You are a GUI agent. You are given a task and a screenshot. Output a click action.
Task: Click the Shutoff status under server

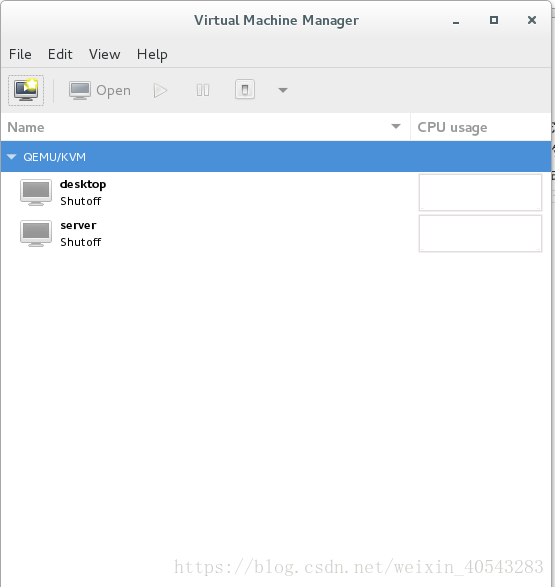coord(80,242)
